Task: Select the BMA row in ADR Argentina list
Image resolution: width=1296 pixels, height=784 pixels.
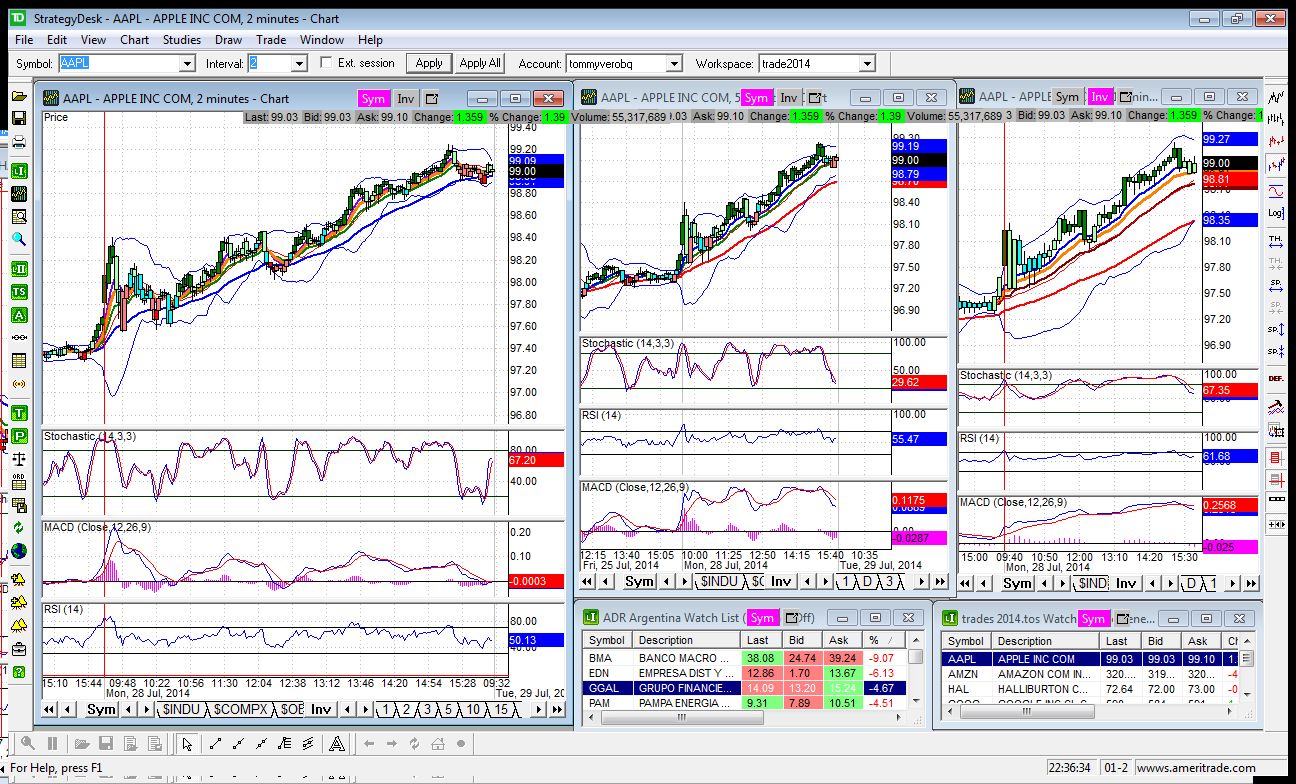Action: point(745,658)
